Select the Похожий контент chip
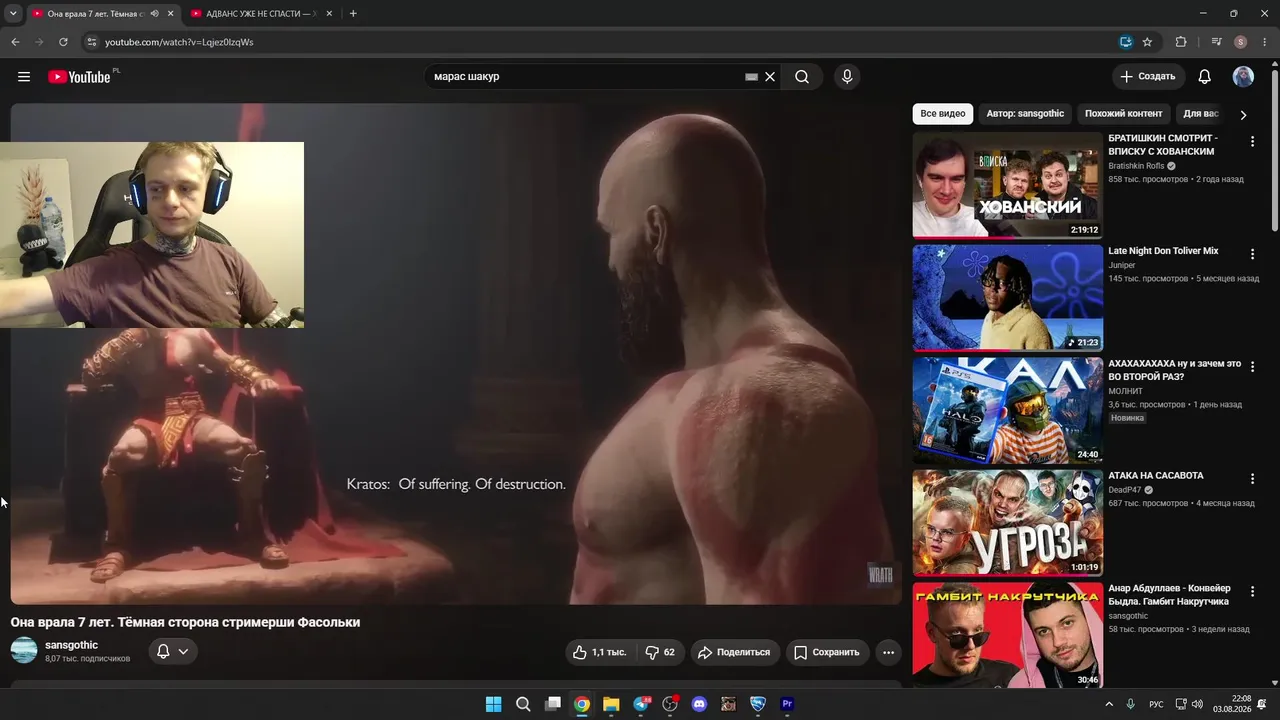Screen dimensions: 1280x720 (1124, 114)
